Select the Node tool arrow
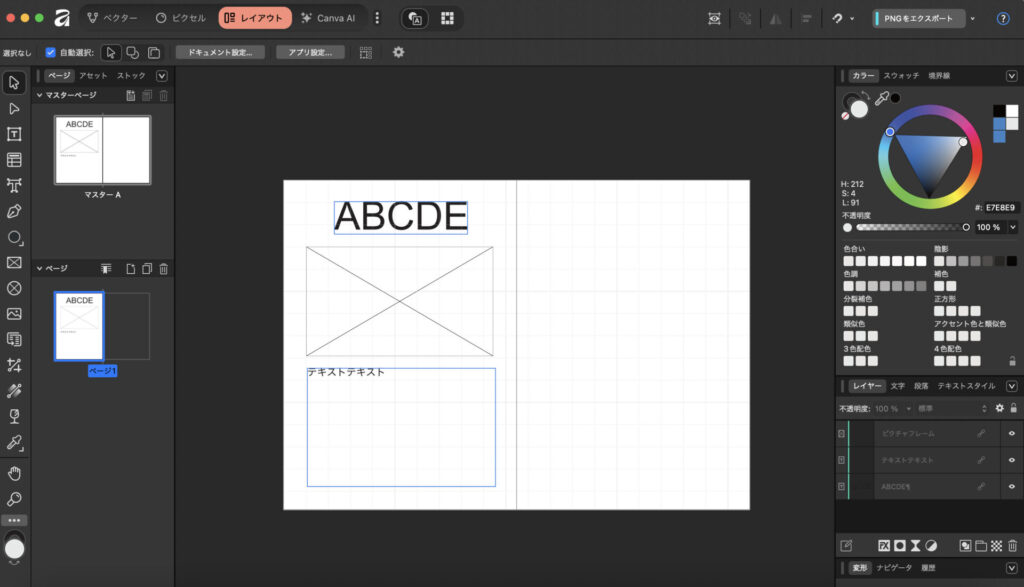Screen dimensions: 1024x587 click(14, 108)
